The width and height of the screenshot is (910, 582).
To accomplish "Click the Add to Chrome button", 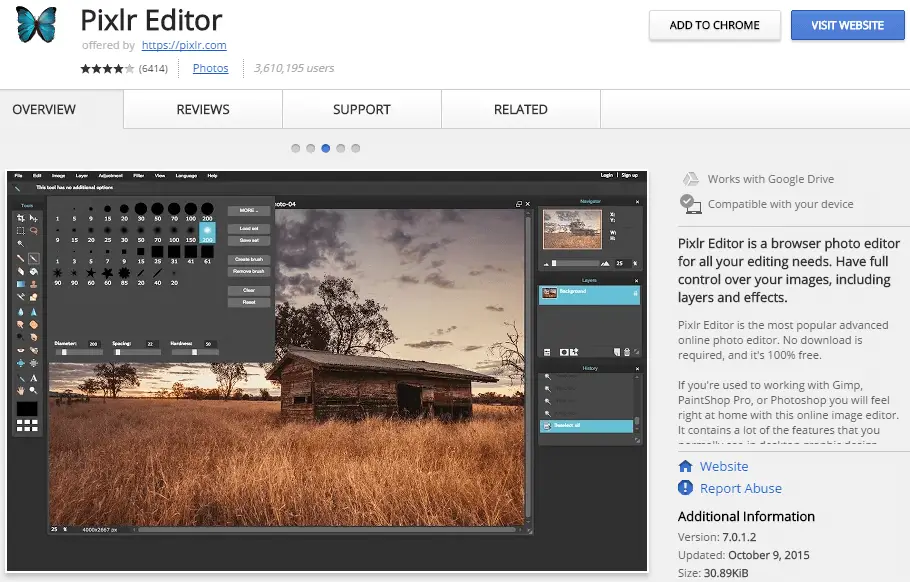I will point(714,25).
